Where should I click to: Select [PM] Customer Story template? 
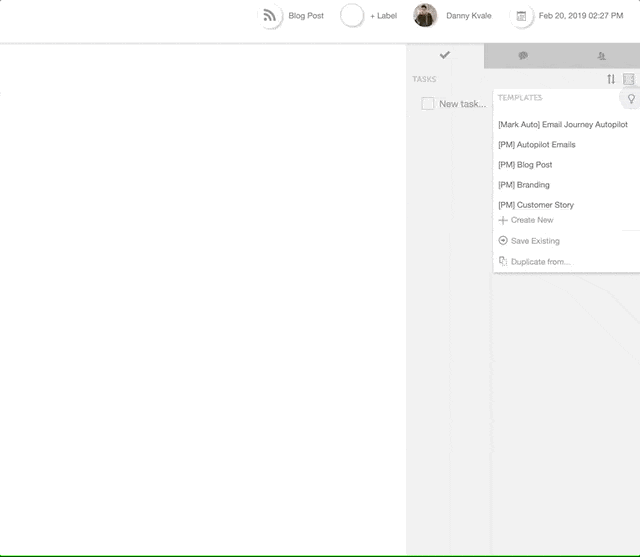[x=536, y=205]
